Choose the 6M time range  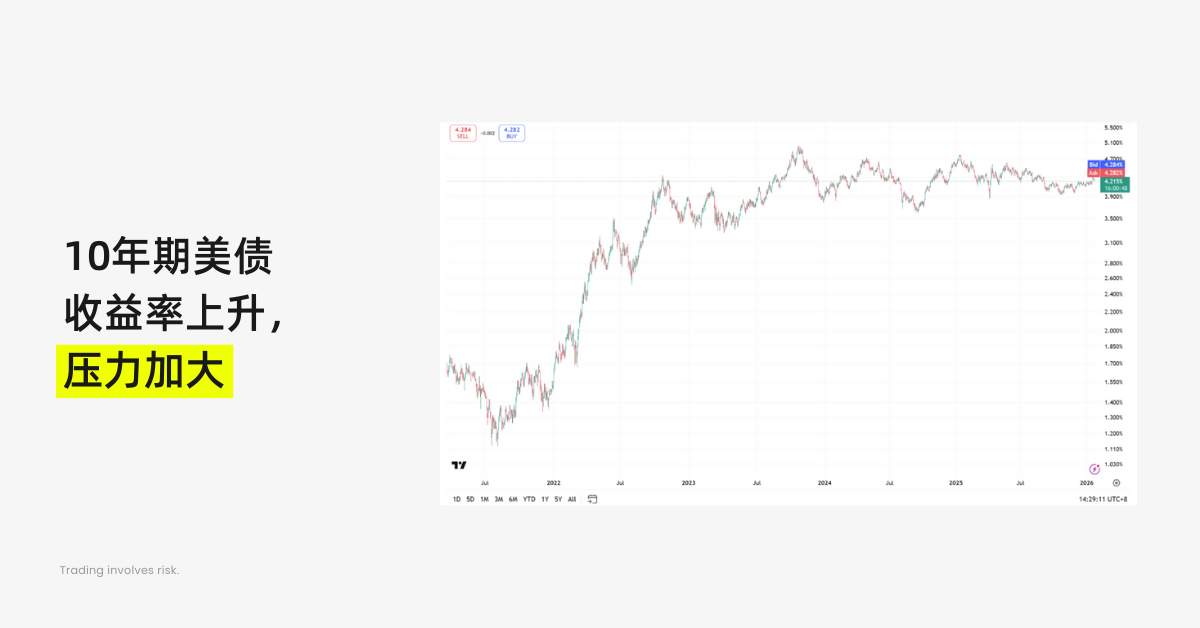[513, 498]
